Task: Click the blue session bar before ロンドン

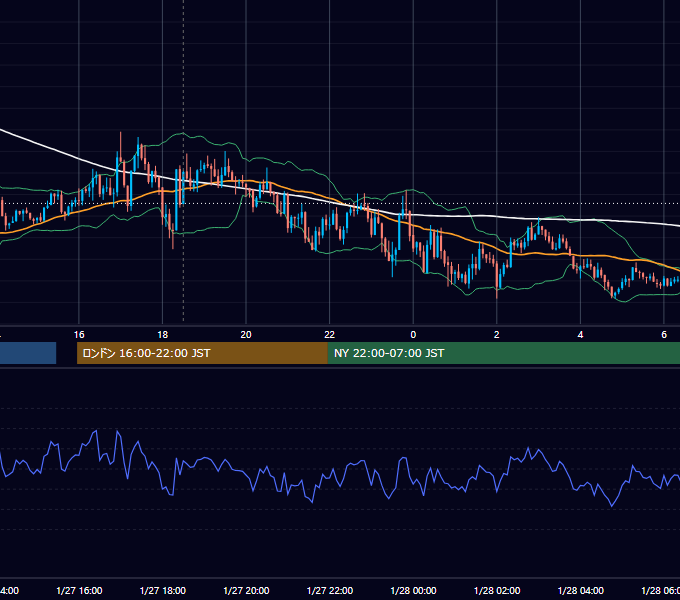Action: tap(28, 353)
